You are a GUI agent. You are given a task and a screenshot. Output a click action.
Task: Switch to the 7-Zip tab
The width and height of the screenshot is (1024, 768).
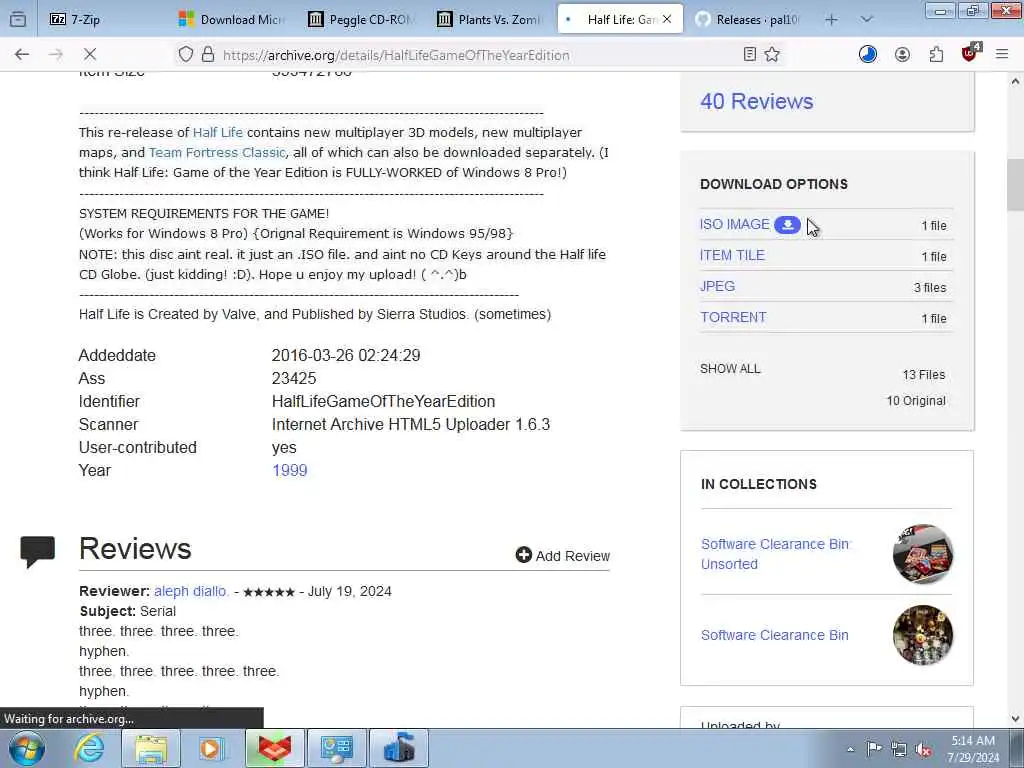click(x=104, y=20)
